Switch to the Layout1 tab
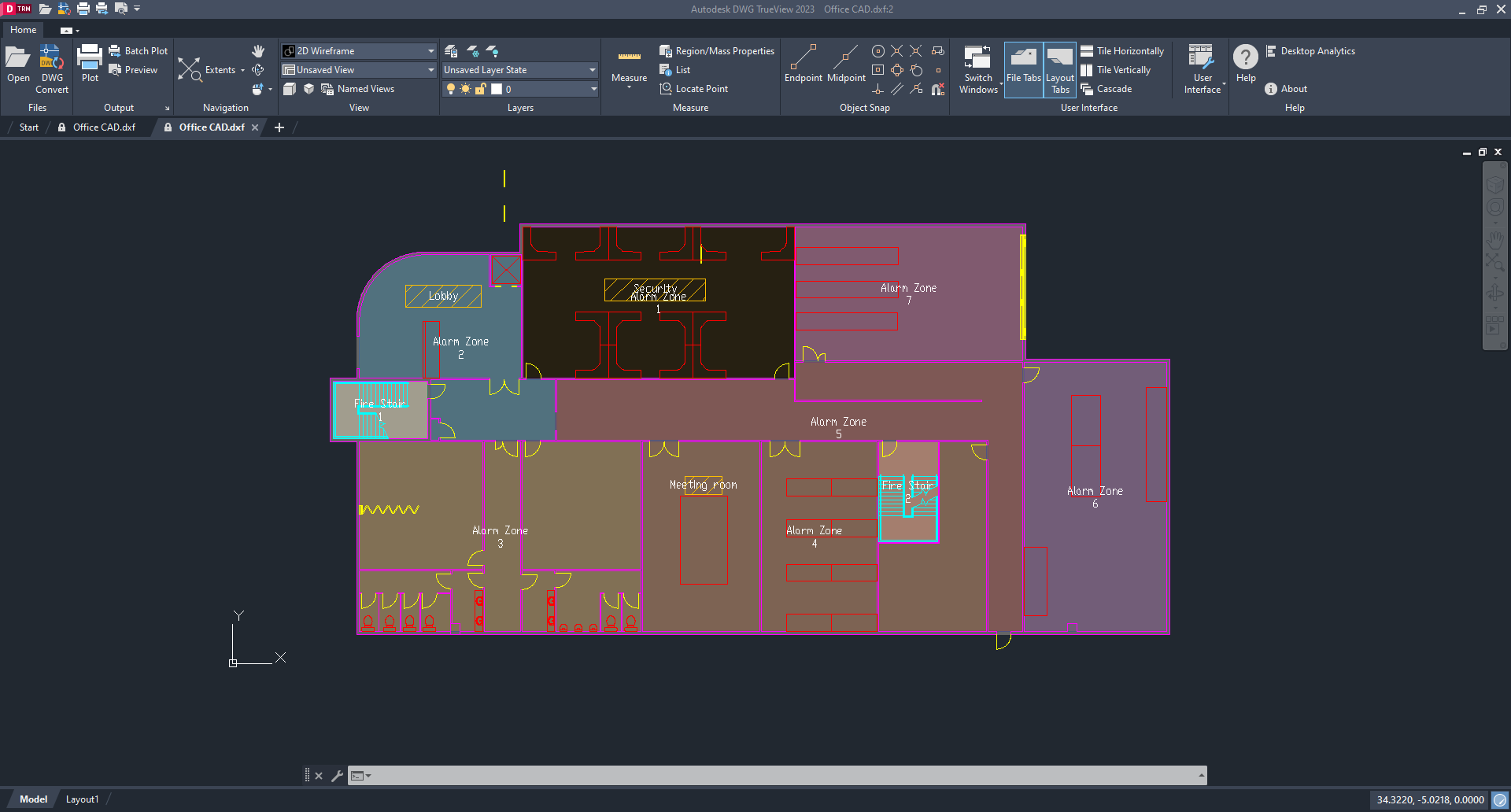This screenshot has width=1511, height=812. coord(82,799)
